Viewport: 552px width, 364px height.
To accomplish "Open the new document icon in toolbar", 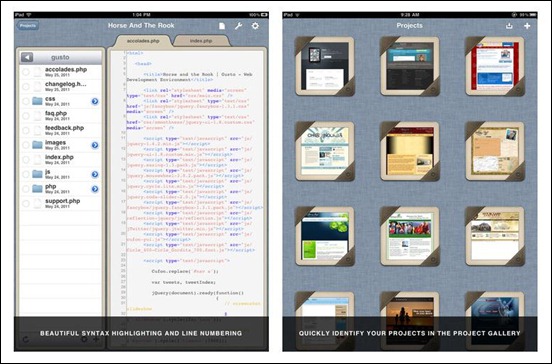I will pyautogui.click(x=222, y=26).
